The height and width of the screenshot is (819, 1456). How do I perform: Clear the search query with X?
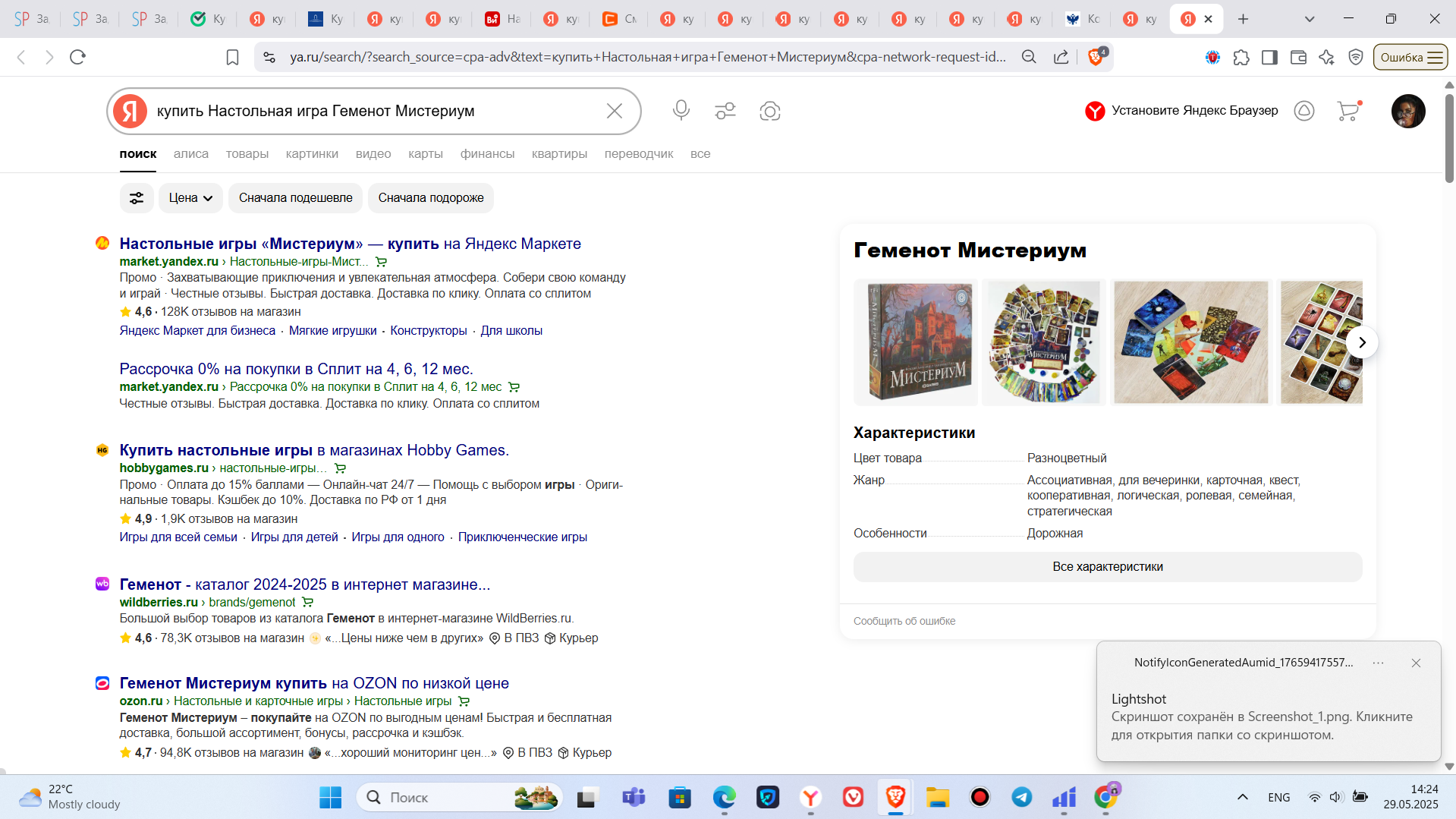coord(615,111)
